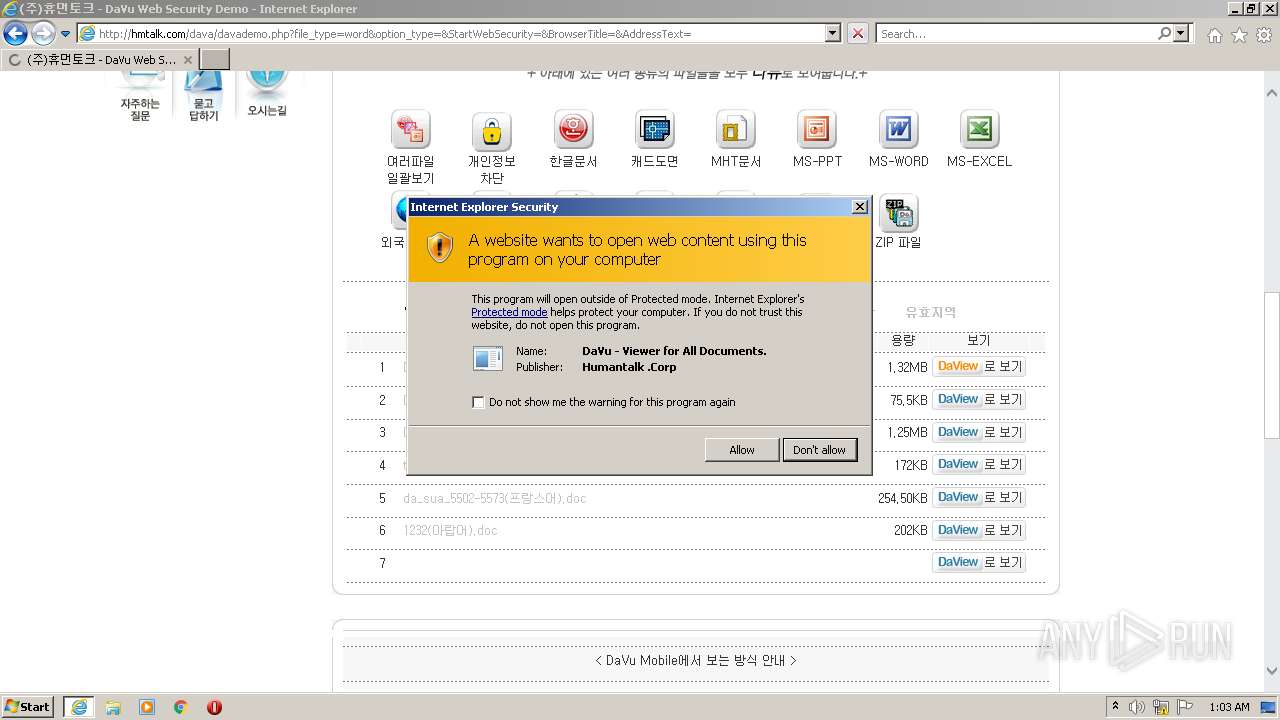The height and width of the screenshot is (720, 1280).
Task: Click the browser Forward arrow
Action: pyautogui.click(x=43, y=33)
